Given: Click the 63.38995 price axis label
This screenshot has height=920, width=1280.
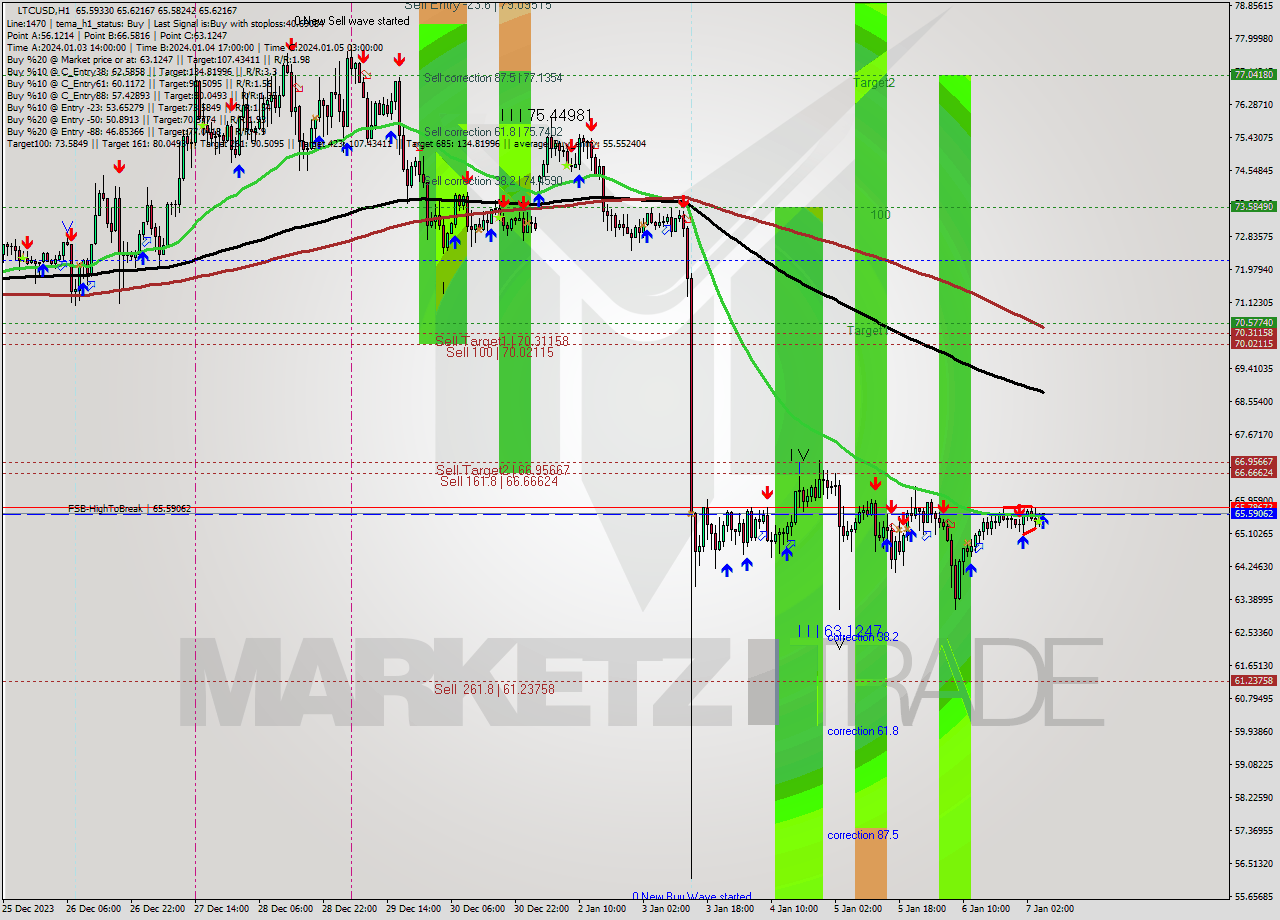Looking at the screenshot, I should [x=1254, y=599].
